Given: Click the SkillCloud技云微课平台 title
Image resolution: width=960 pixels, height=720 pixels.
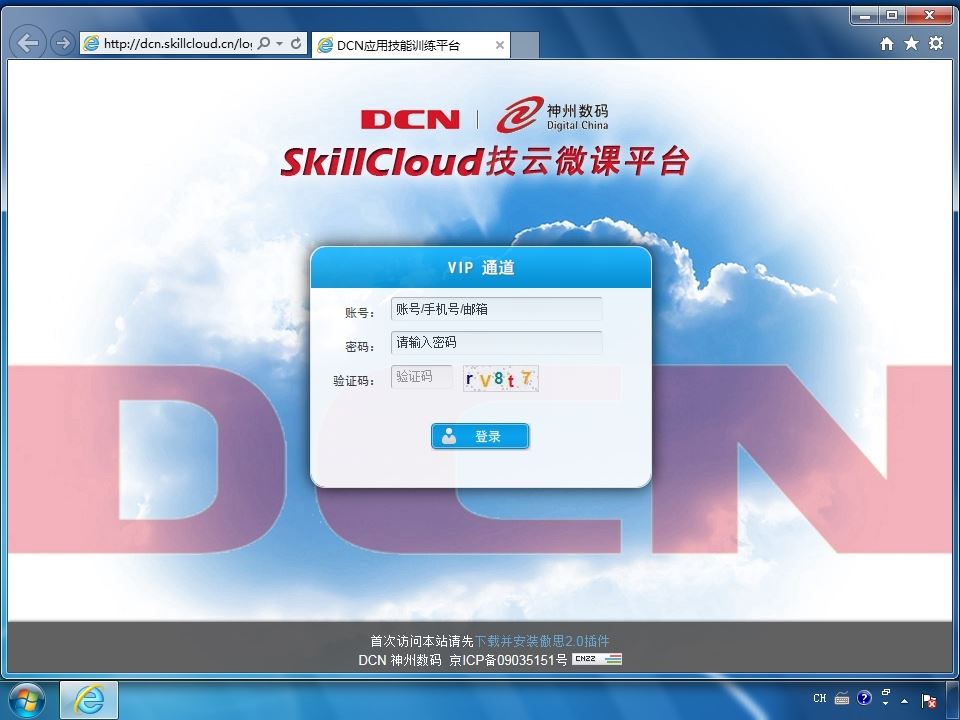Looking at the screenshot, I should click(x=485, y=162).
